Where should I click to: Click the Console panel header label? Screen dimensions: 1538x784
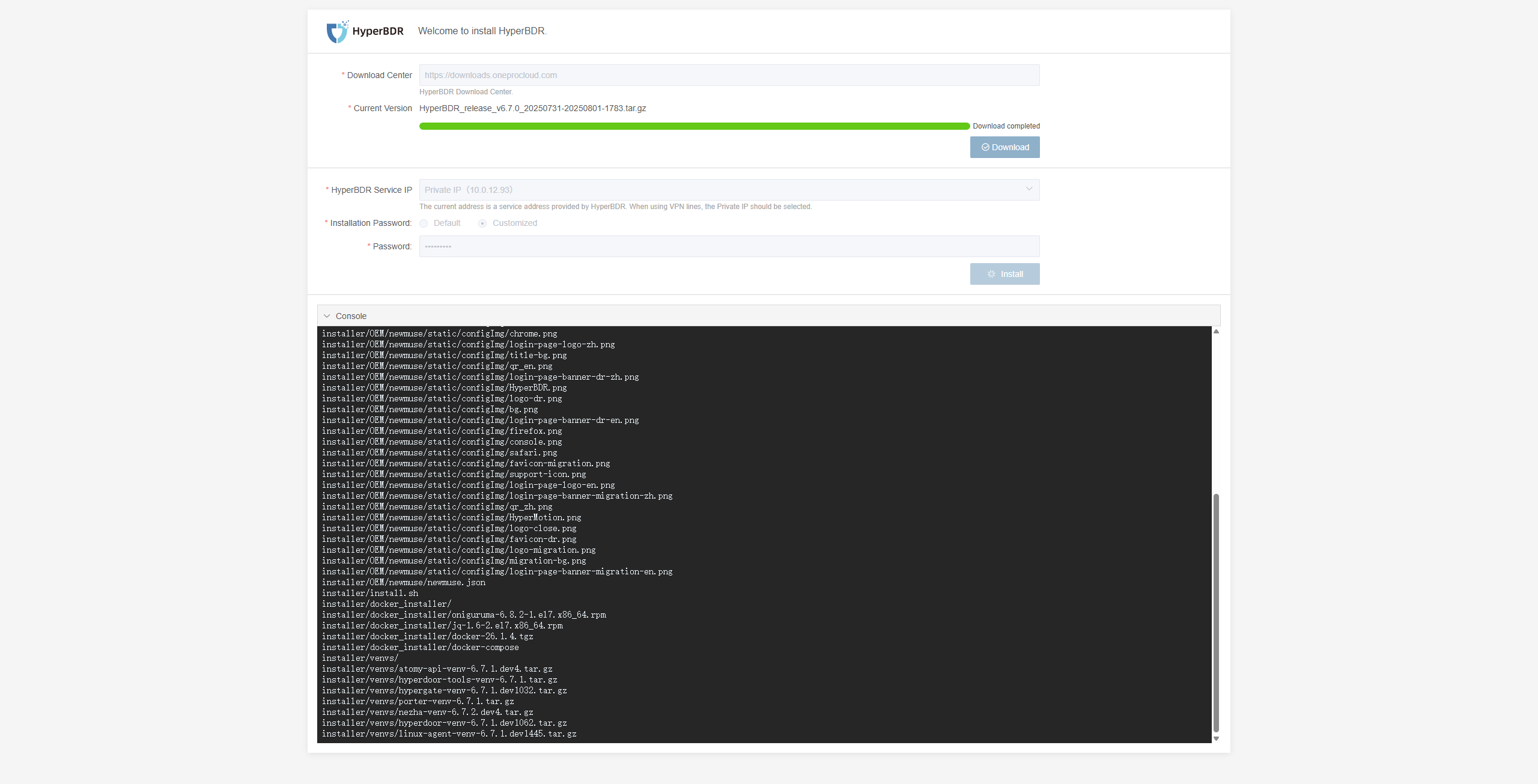click(351, 316)
